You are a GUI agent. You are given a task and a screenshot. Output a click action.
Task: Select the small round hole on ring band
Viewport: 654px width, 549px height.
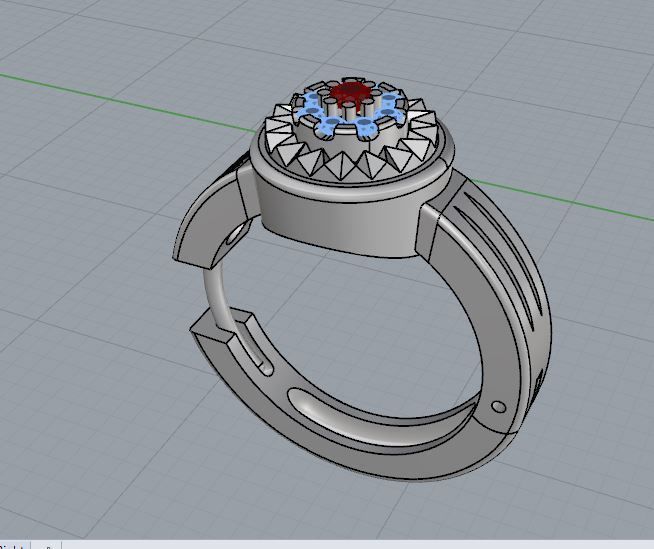(x=498, y=406)
